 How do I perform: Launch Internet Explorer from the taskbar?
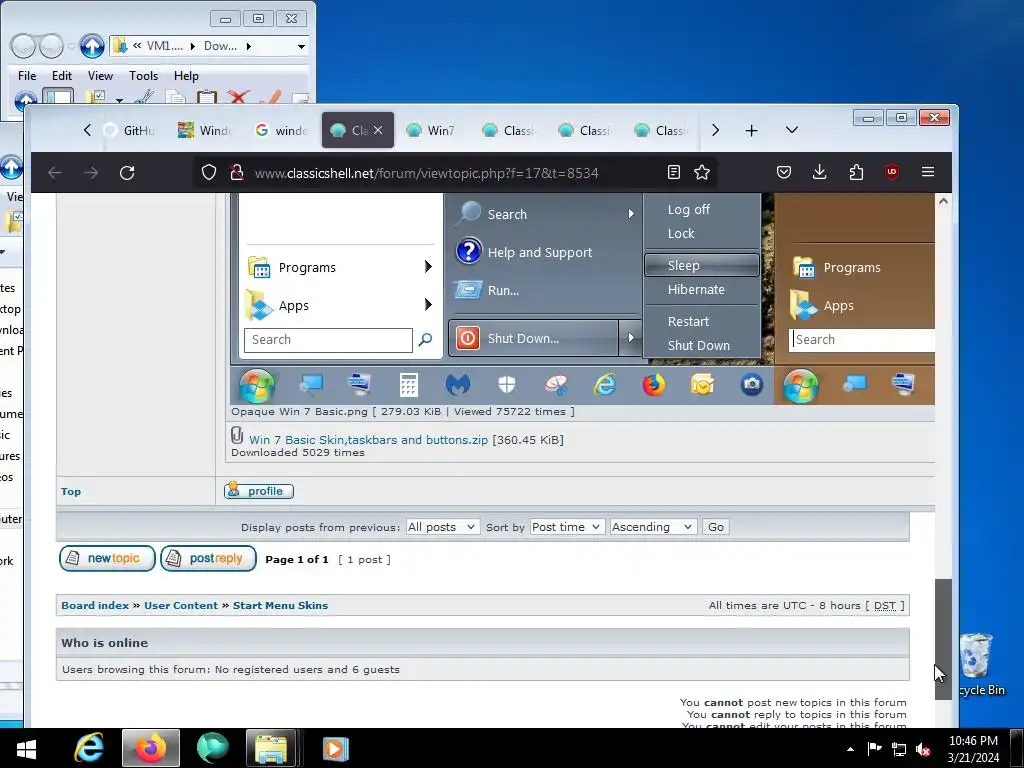coord(89,748)
